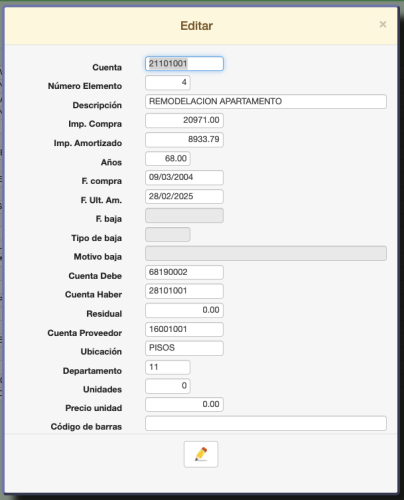The height and width of the screenshot is (500, 404).
Task: Click the Departamento field showing 11
Action: (x=168, y=367)
